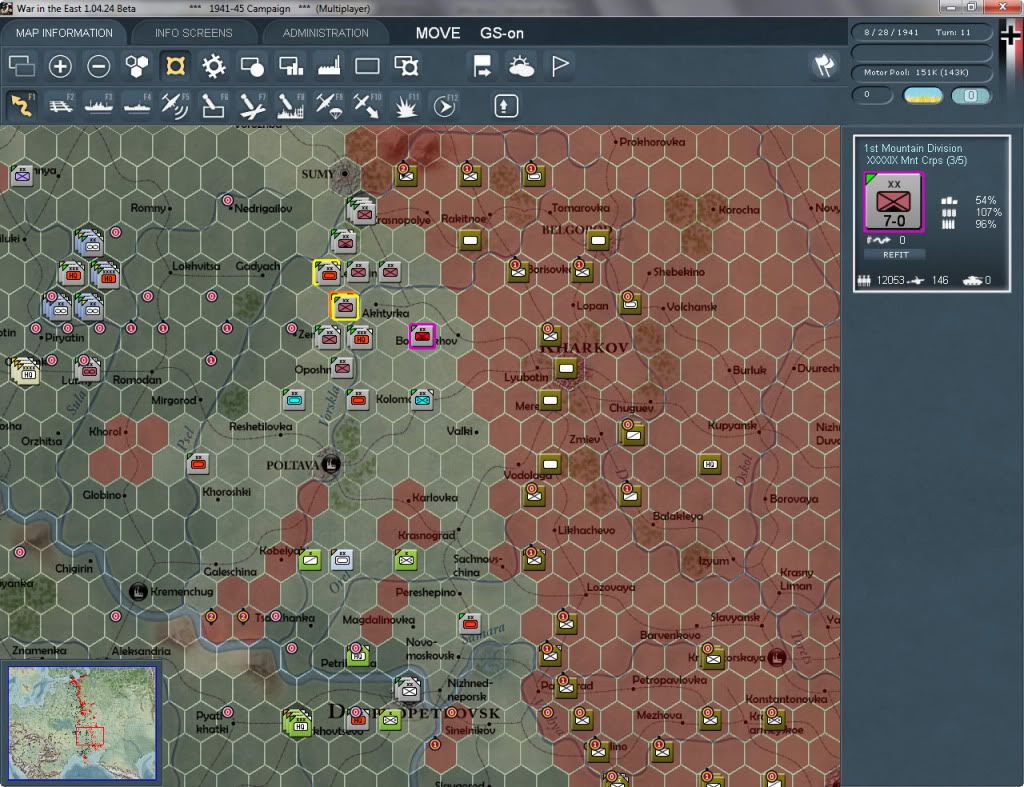Zoom out the map with minus icon
Image resolution: width=1024 pixels, height=787 pixels.
click(99, 66)
